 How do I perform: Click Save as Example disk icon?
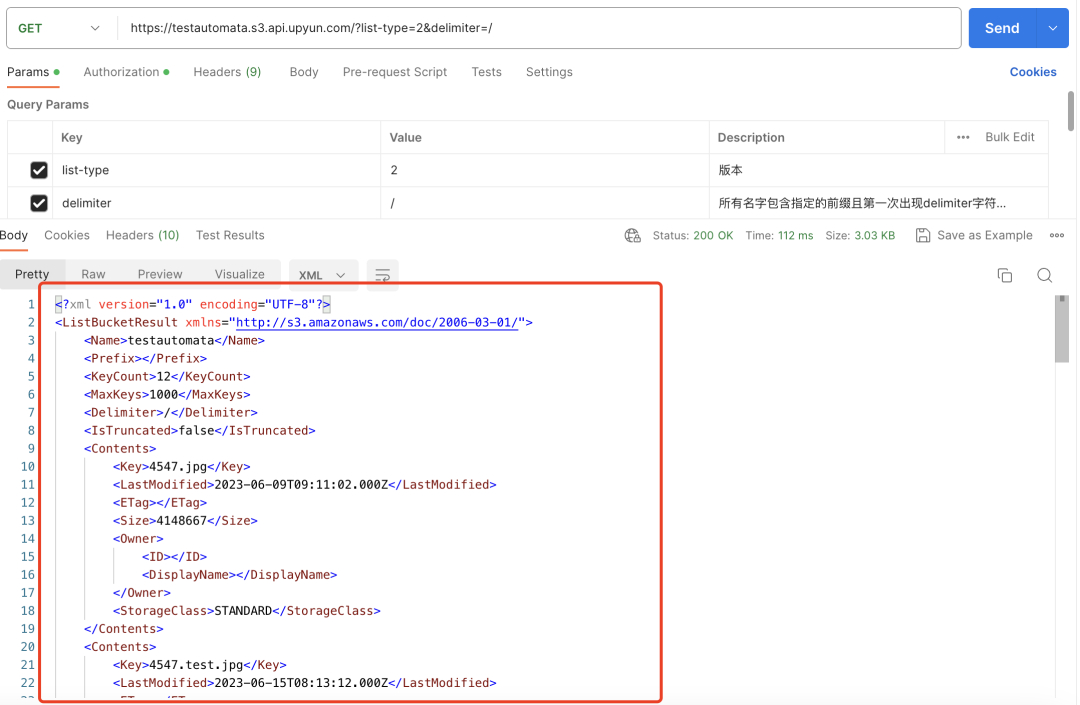click(922, 235)
